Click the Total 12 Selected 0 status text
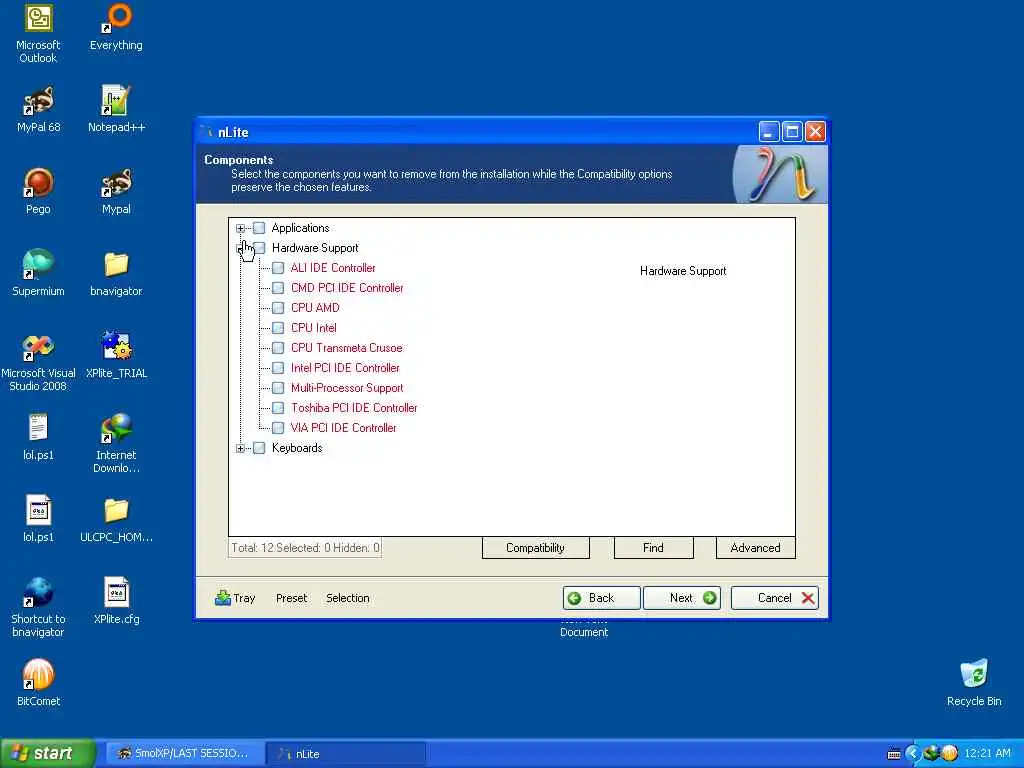The image size is (1024, 768). click(305, 548)
